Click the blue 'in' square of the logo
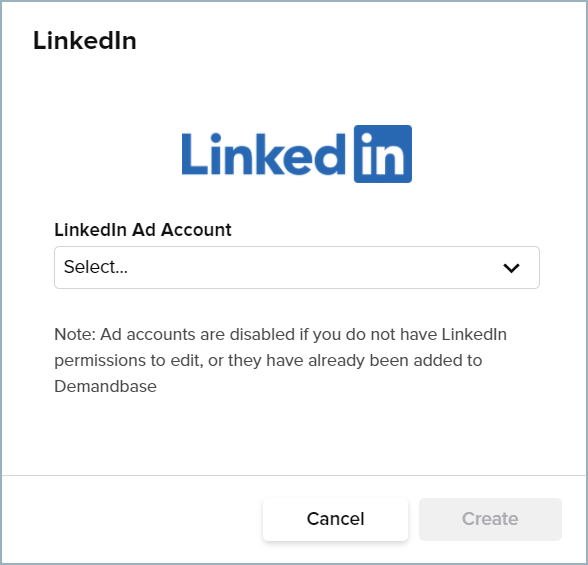This screenshot has width=588, height=565. (383, 154)
